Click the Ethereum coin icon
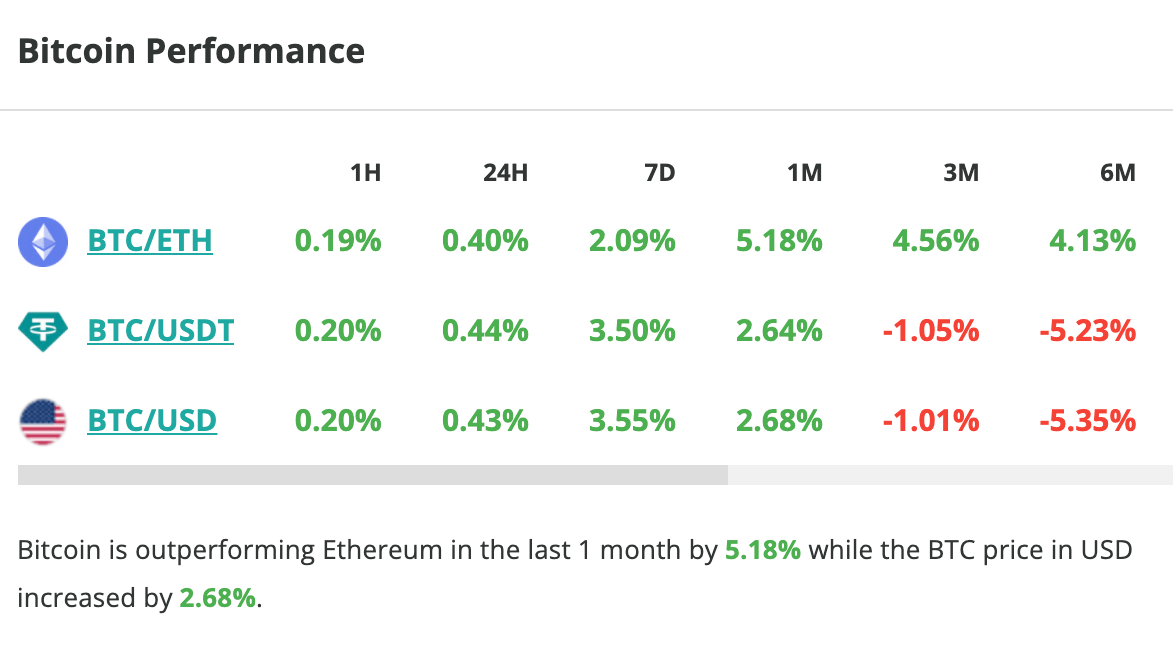Viewport: 1173px width, 654px height. (x=43, y=241)
